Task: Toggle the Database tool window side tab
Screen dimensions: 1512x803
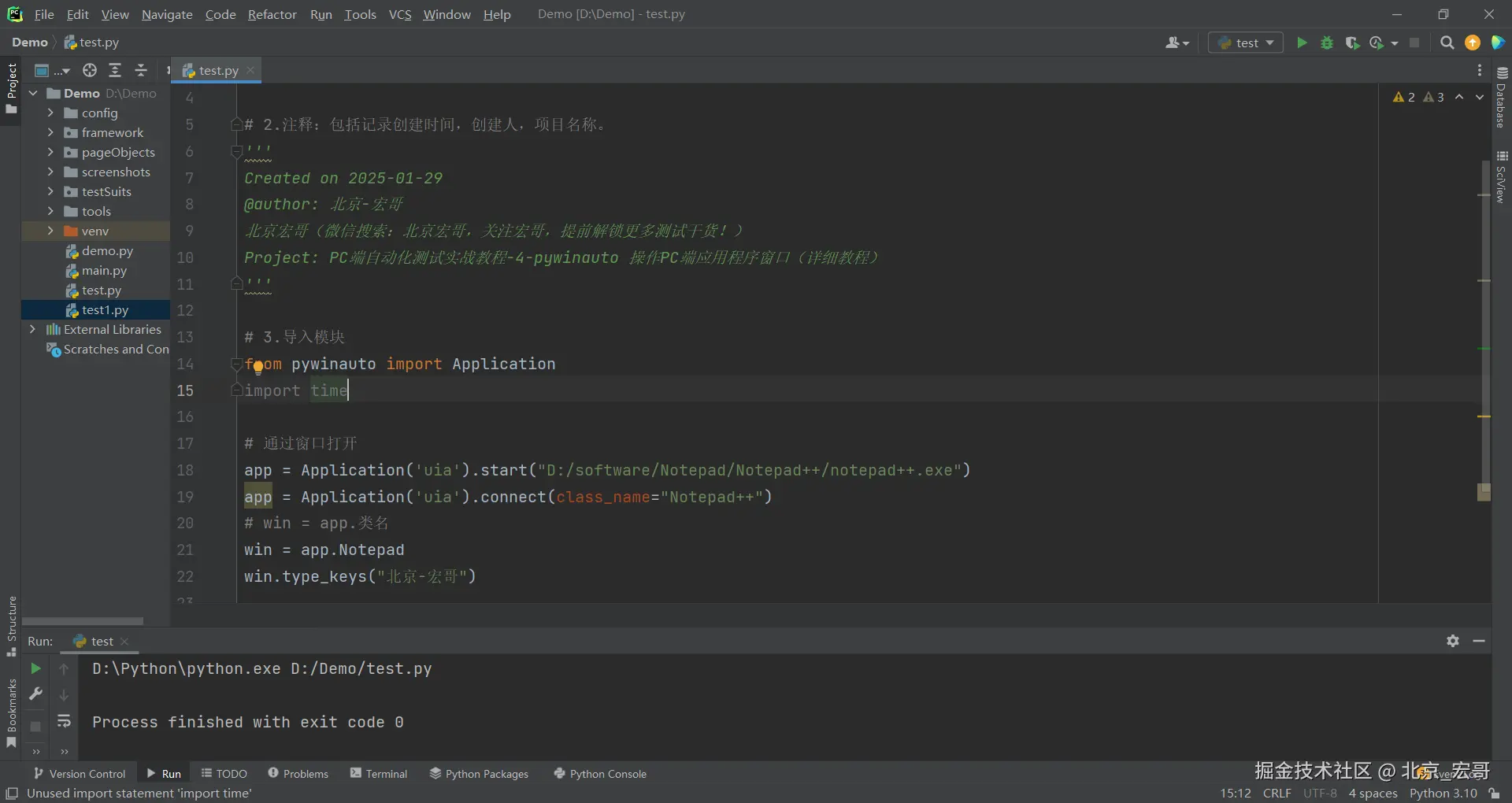Action: click(1502, 98)
